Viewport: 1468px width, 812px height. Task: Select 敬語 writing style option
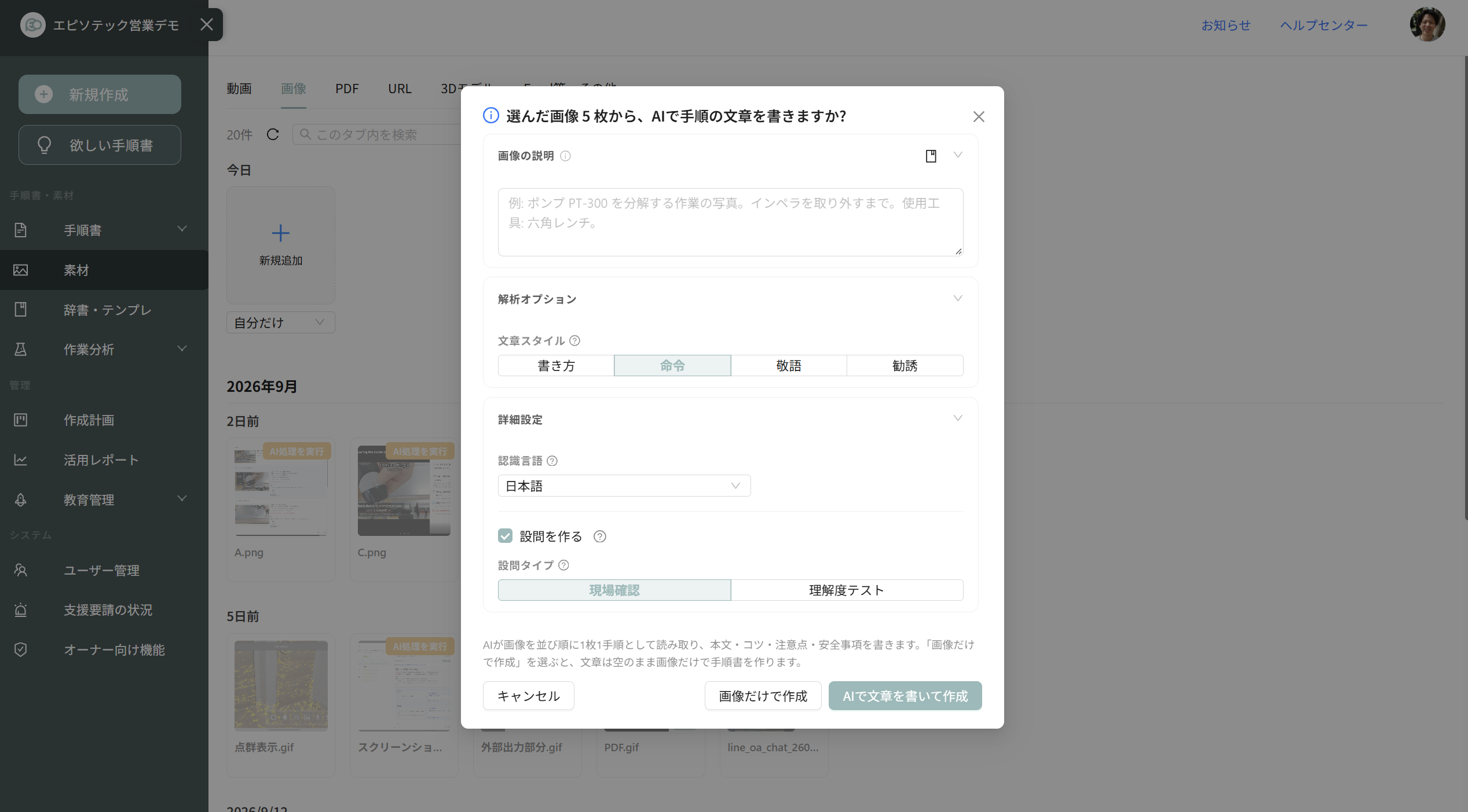point(788,366)
